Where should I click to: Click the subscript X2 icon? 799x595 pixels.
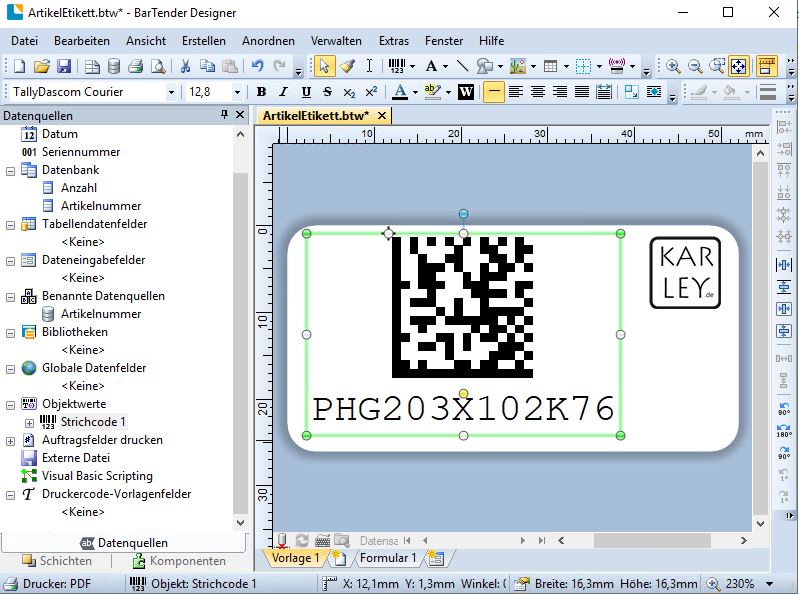(x=349, y=92)
